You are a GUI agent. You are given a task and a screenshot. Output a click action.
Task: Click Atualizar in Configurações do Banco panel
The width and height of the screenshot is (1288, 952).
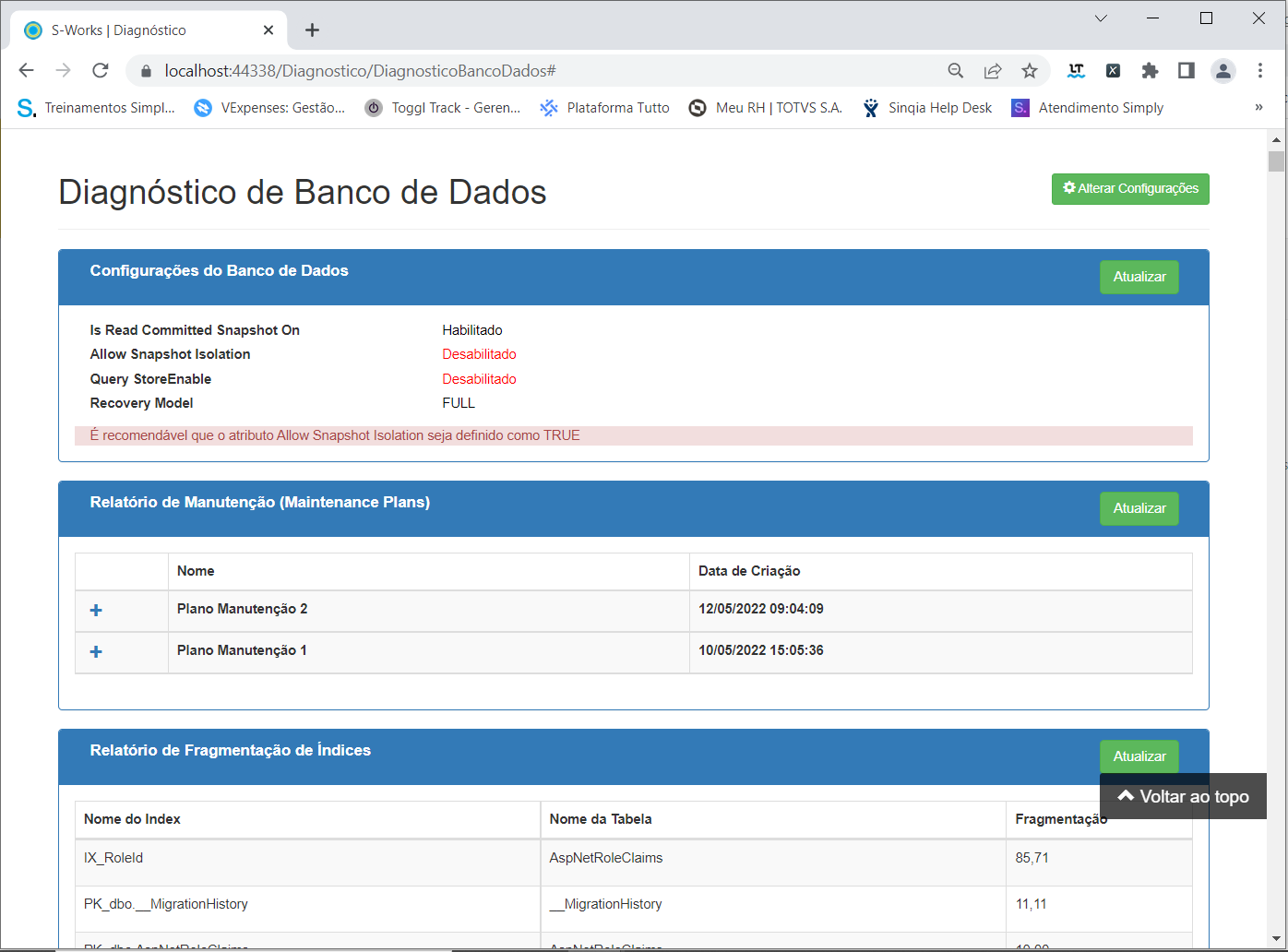tap(1139, 277)
